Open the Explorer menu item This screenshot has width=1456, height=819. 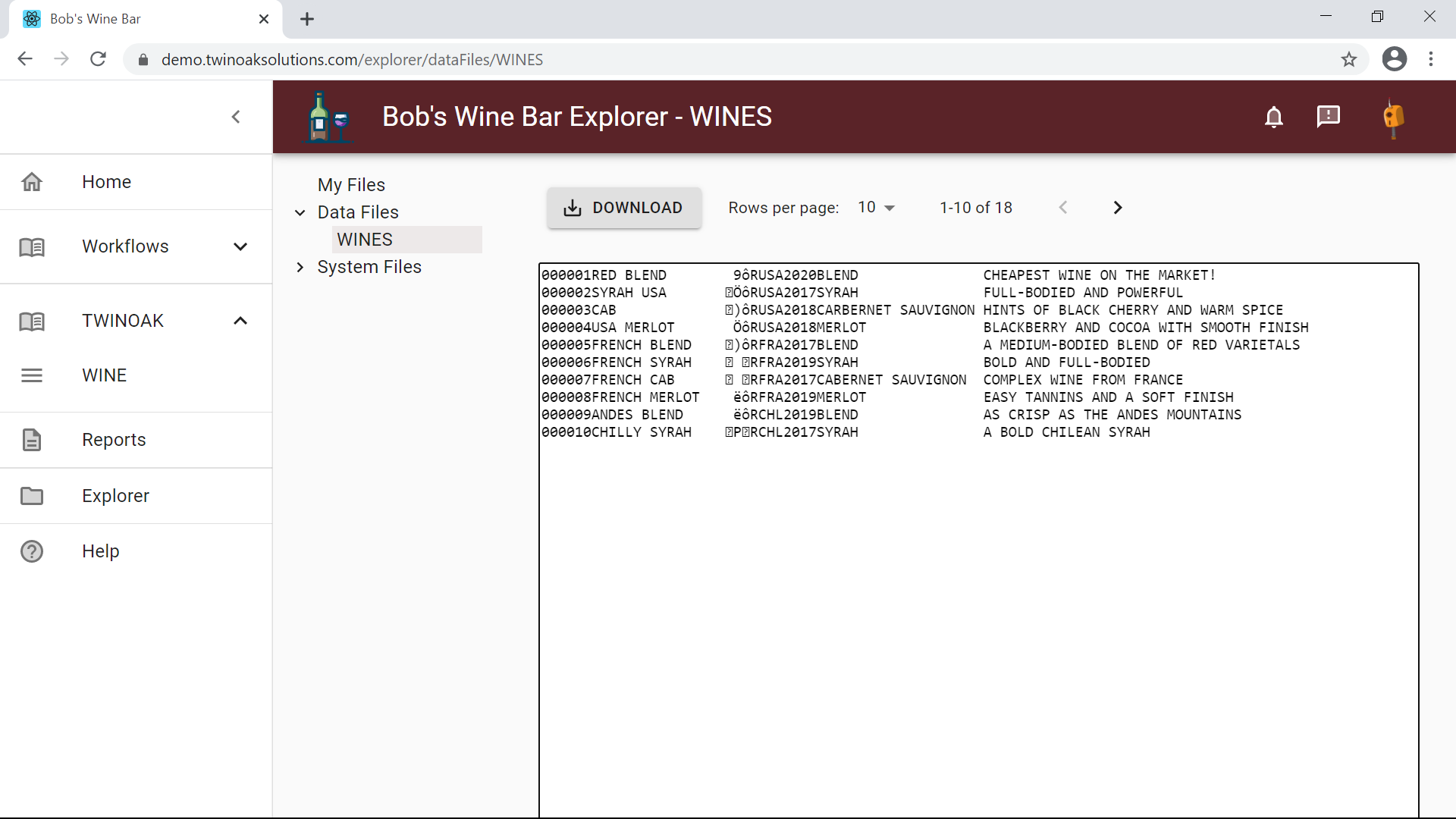tap(136, 496)
